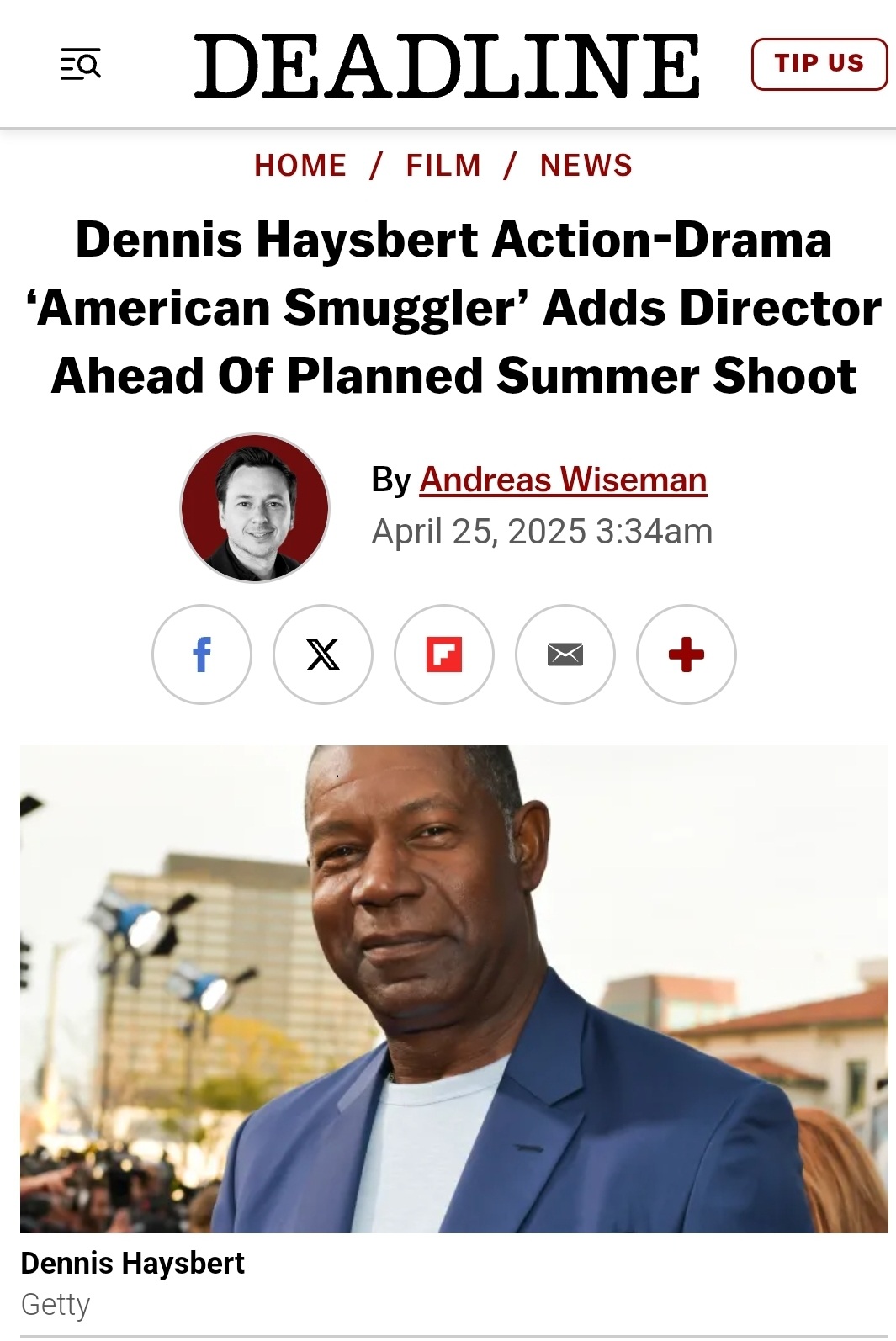Go to HOME breadcrumb
Image resolution: width=896 pixels, height=1341 pixels.
coord(300,165)
